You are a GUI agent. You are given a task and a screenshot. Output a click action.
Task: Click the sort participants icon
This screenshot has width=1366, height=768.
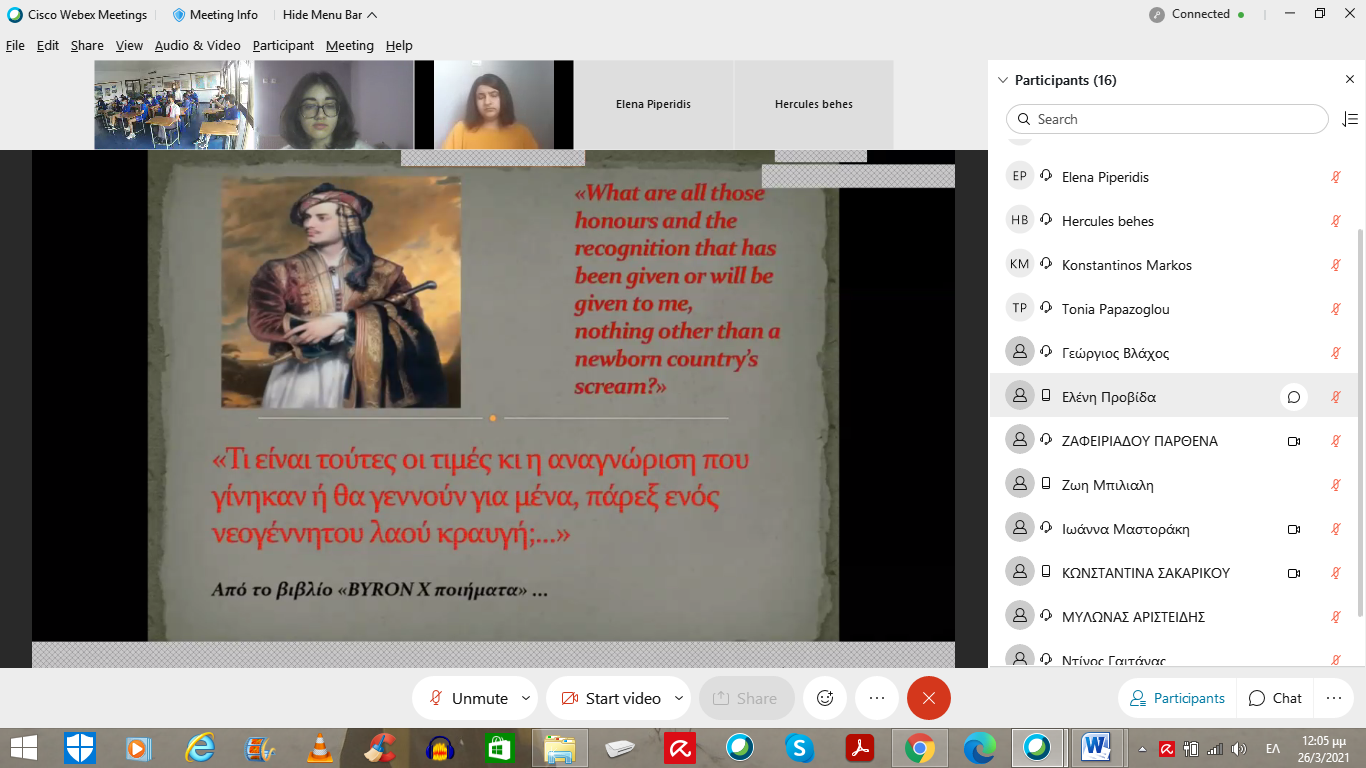1349,119
